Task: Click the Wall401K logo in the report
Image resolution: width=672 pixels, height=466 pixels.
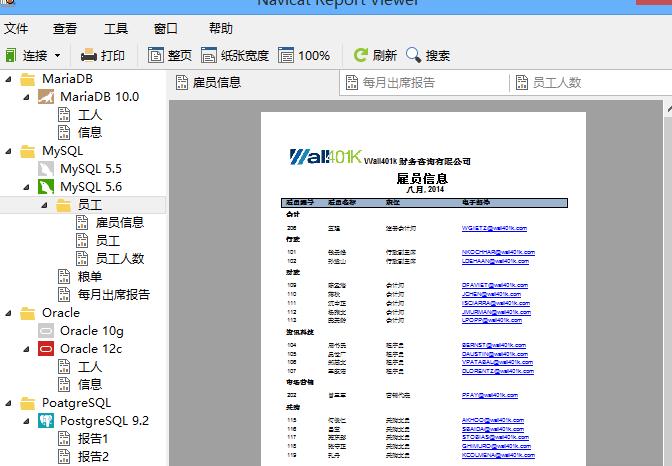Action: (x=326, y=157)
